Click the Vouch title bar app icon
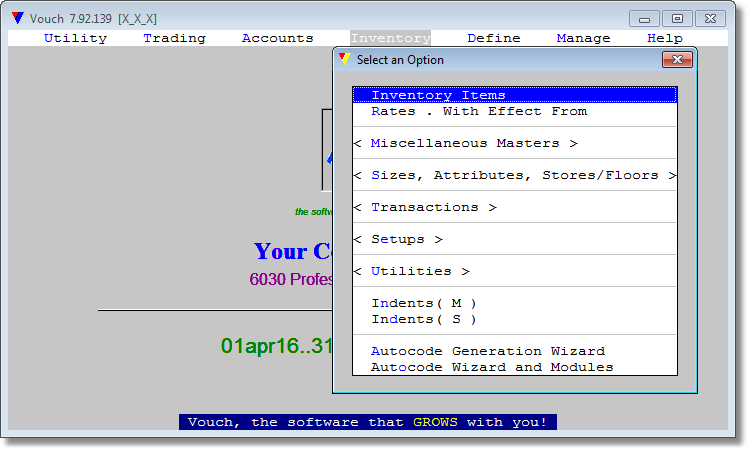This screenshot has height=450, width=748. click(x=18, y=18)
